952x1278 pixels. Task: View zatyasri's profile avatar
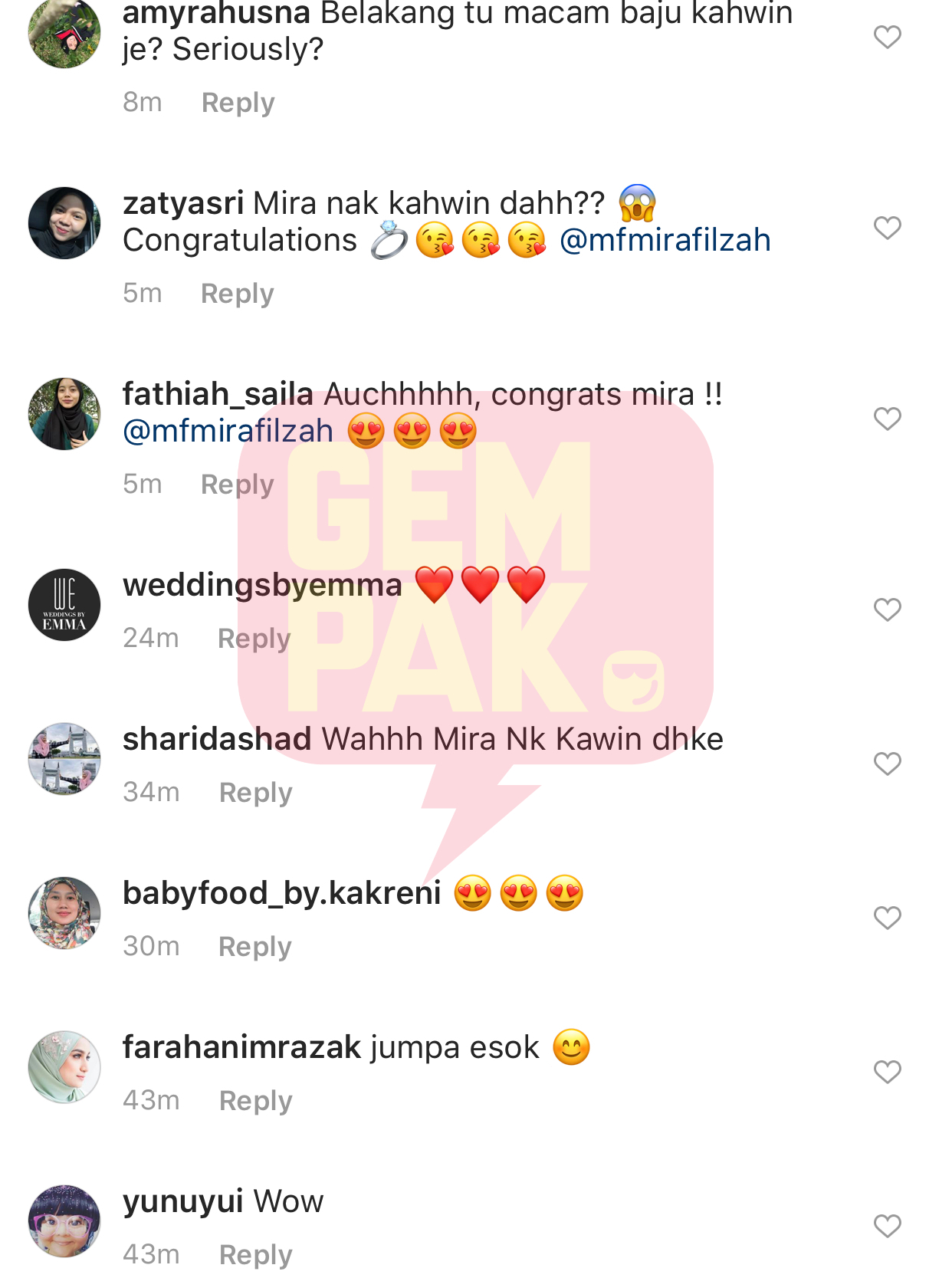(x=64, y=223)
